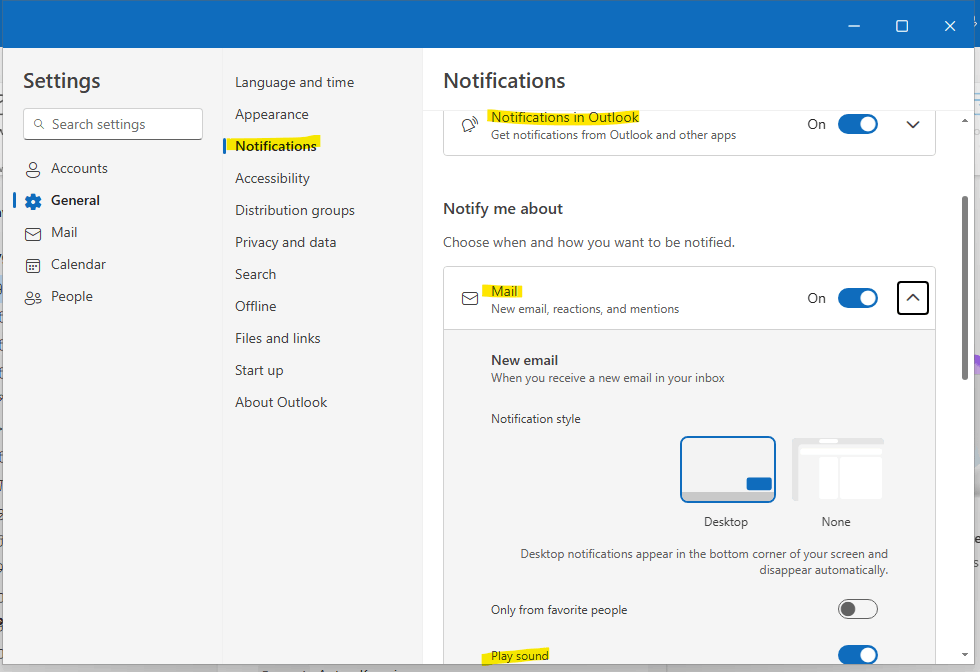The width and height of the screenshot is (980, 672).
Task: Minimize the Outlook window
Action: tap(854, 26)
